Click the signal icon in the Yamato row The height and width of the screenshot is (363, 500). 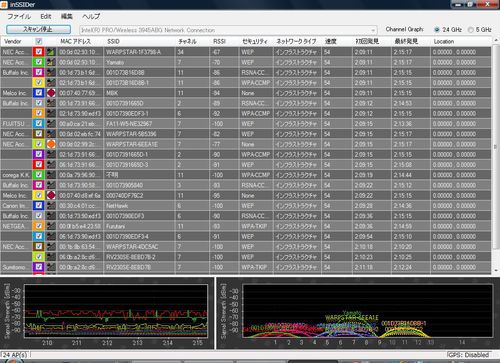[51, 62]
